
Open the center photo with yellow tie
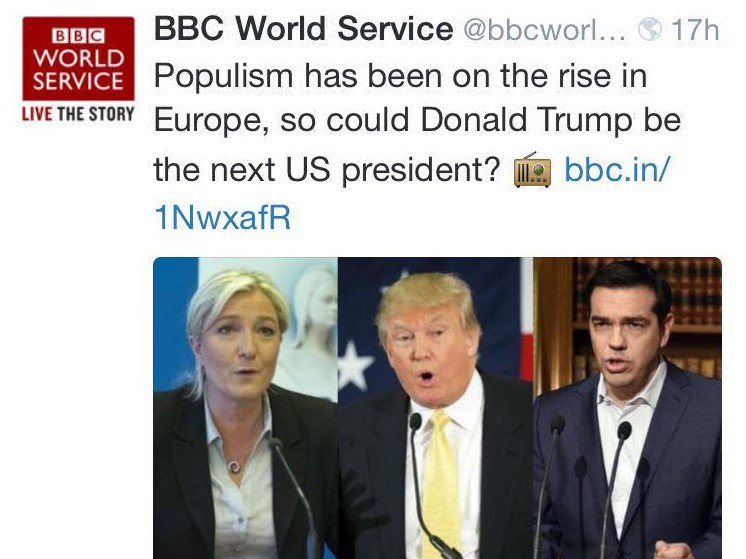pos(435,408)
